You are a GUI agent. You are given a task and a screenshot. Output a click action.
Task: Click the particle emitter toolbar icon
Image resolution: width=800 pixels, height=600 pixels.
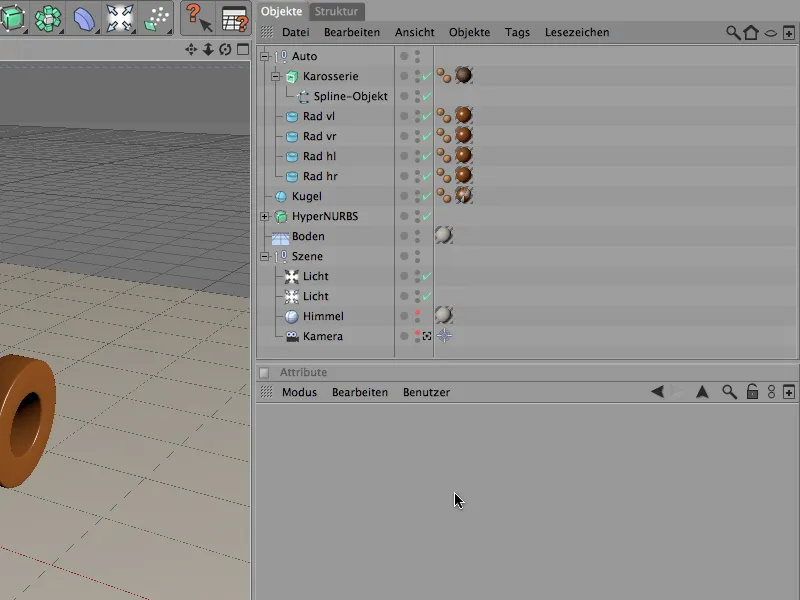[157, 18]
